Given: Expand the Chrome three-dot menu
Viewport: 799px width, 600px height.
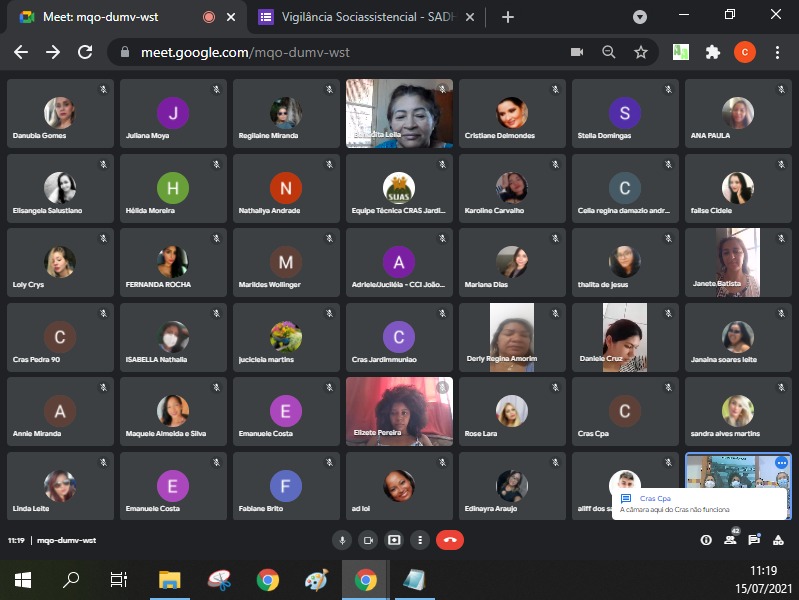Looking at the screenshot, I should click(x=777, y=52).
